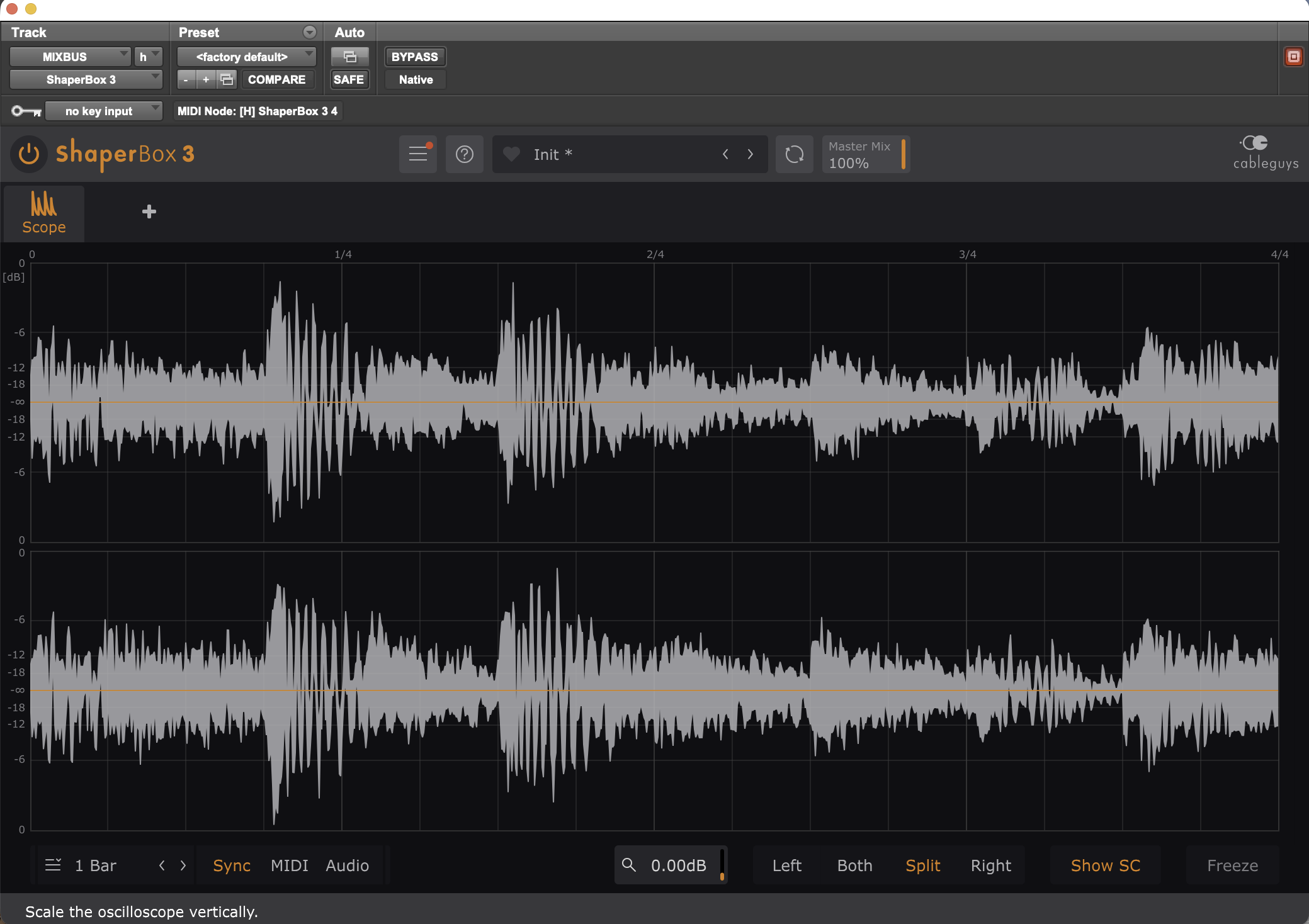The image size is (1309, 924).
Task: Switch scope trigger to MIDI
Action: click(x=290, y=865)
